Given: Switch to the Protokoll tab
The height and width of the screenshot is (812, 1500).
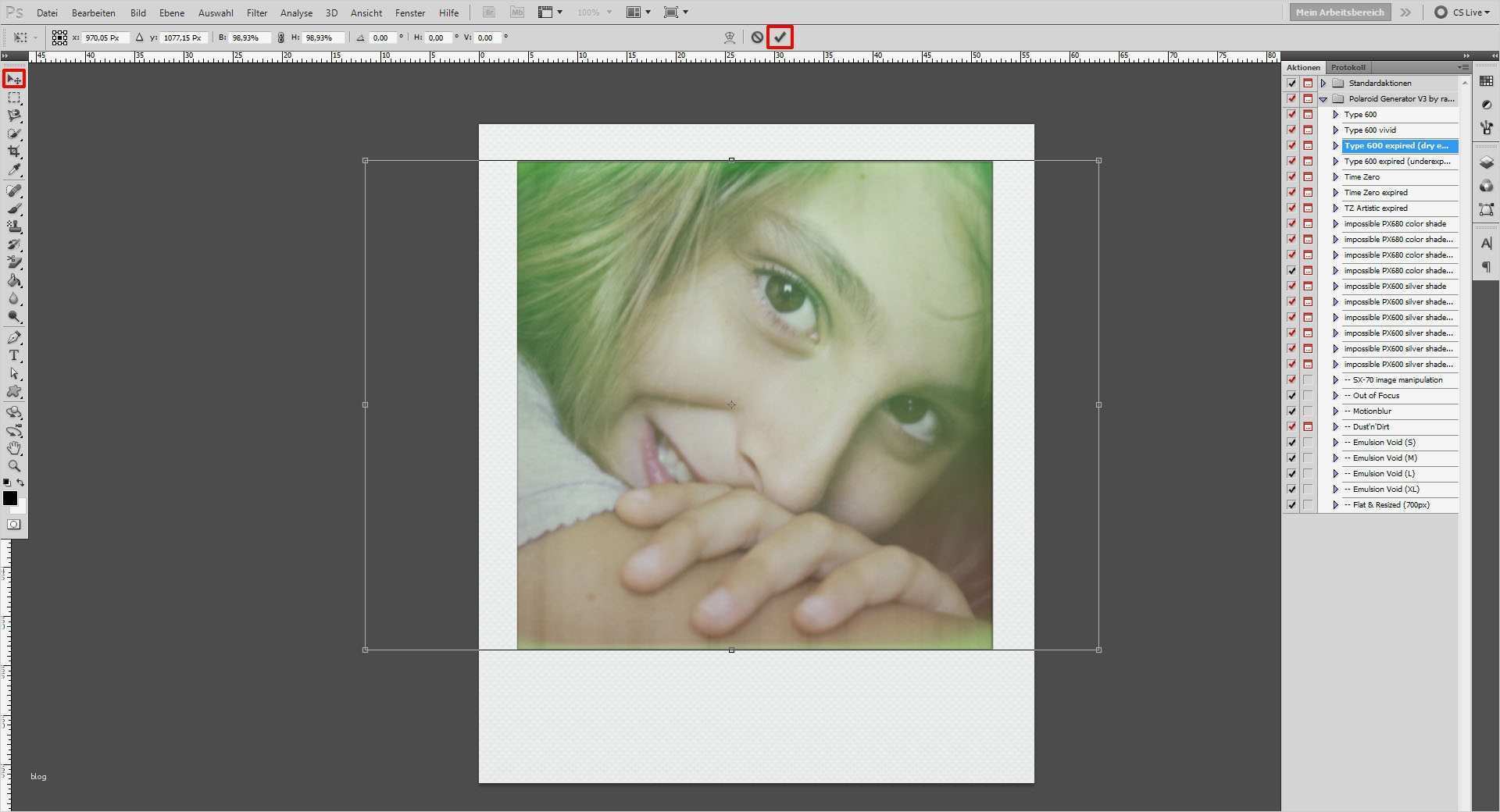Looking at the screenshot, I should [1348, 67].
